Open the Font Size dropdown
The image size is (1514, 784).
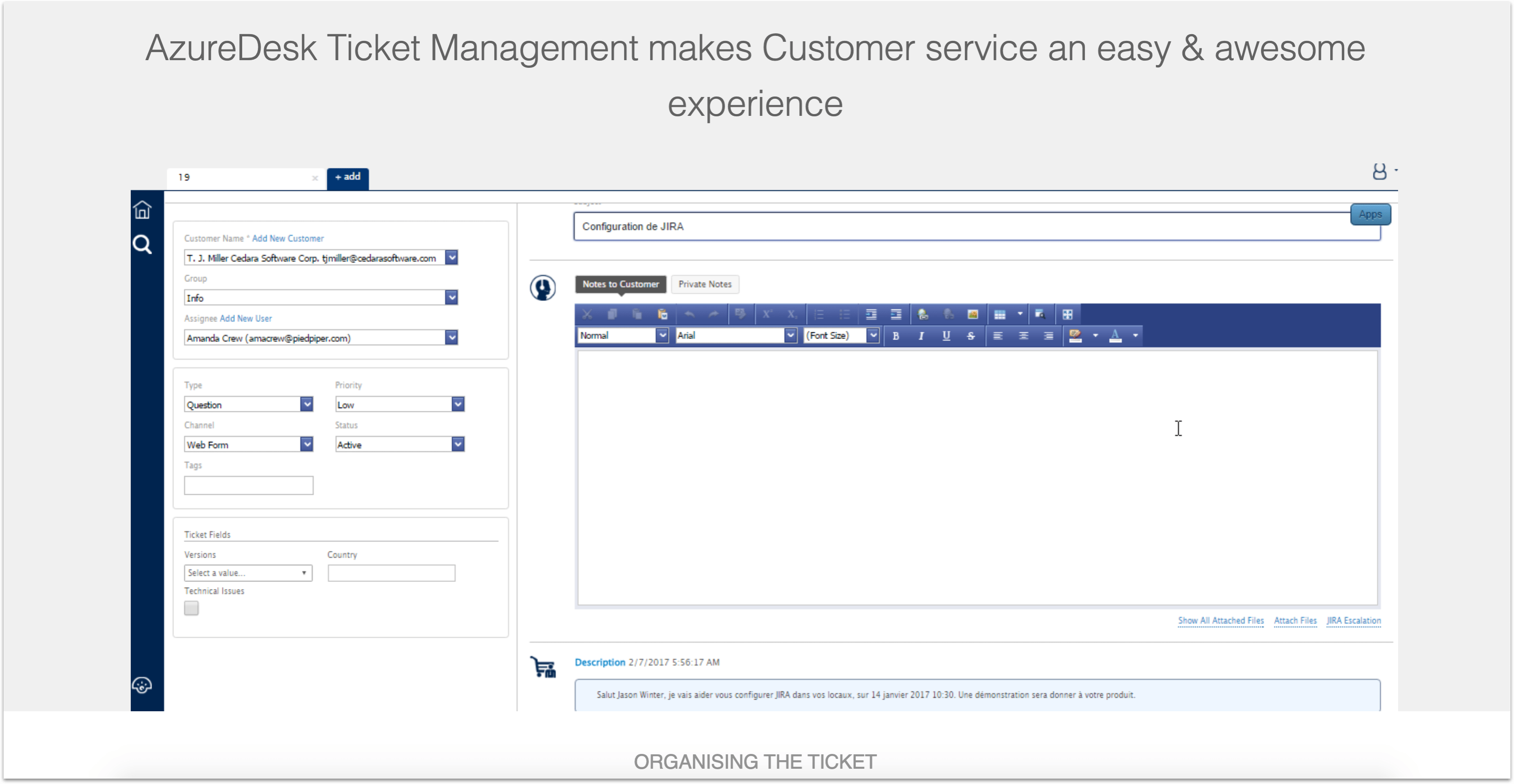(873, 335)
